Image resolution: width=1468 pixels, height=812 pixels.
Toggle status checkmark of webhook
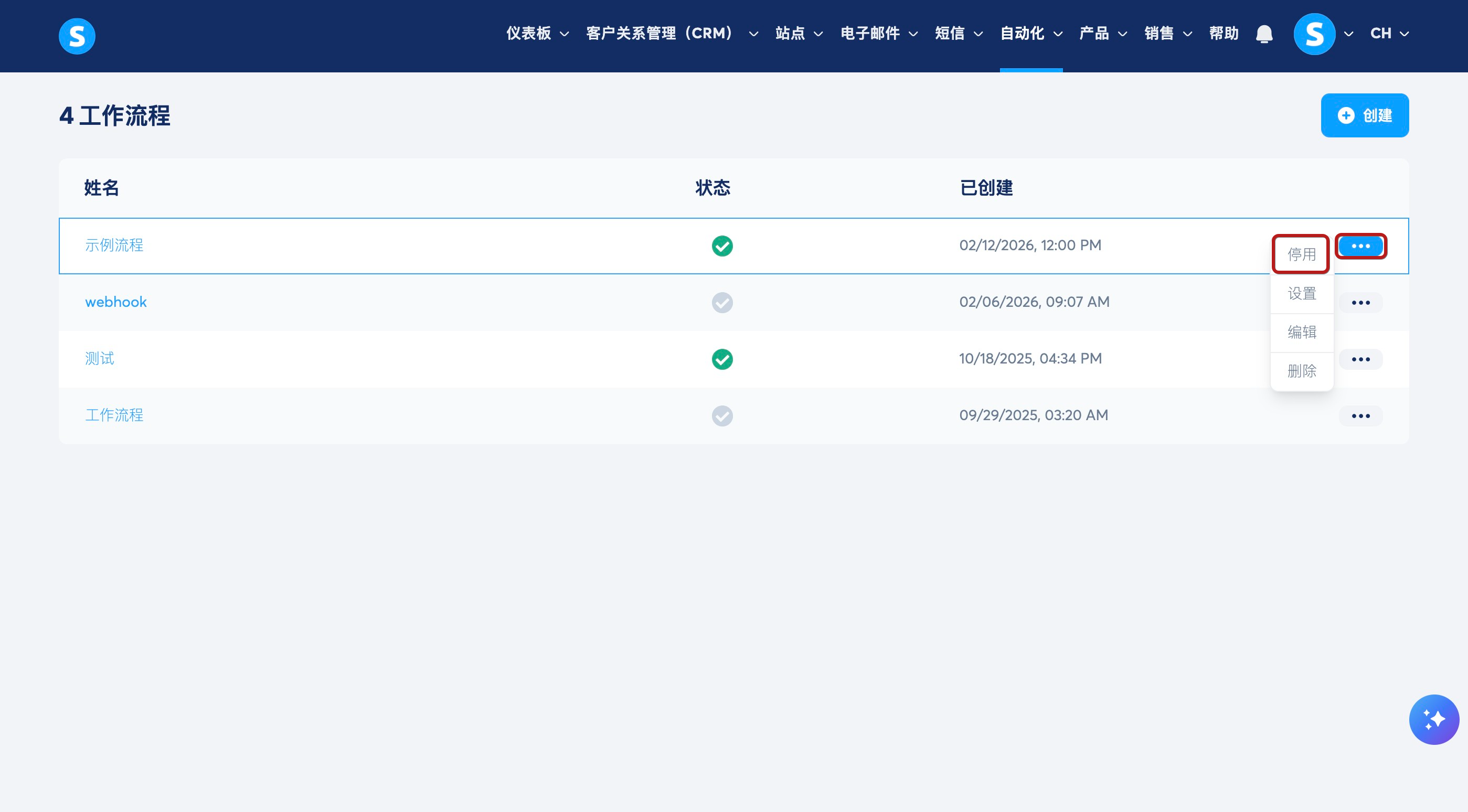click(x=722, y=303)
